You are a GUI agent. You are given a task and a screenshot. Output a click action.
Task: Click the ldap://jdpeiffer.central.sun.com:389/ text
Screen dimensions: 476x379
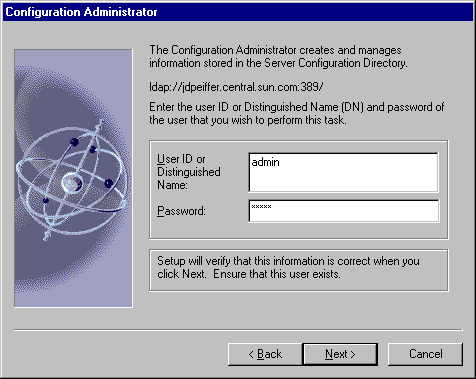click(x=236, y=87)
